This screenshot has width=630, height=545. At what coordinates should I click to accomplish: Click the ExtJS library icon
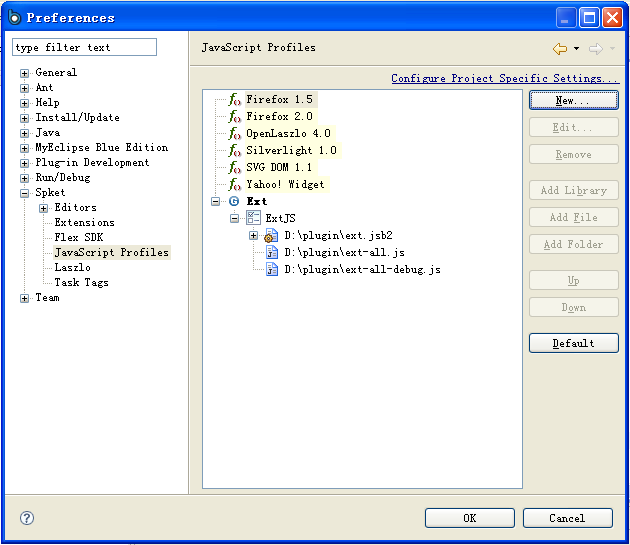tap(254, 218)
